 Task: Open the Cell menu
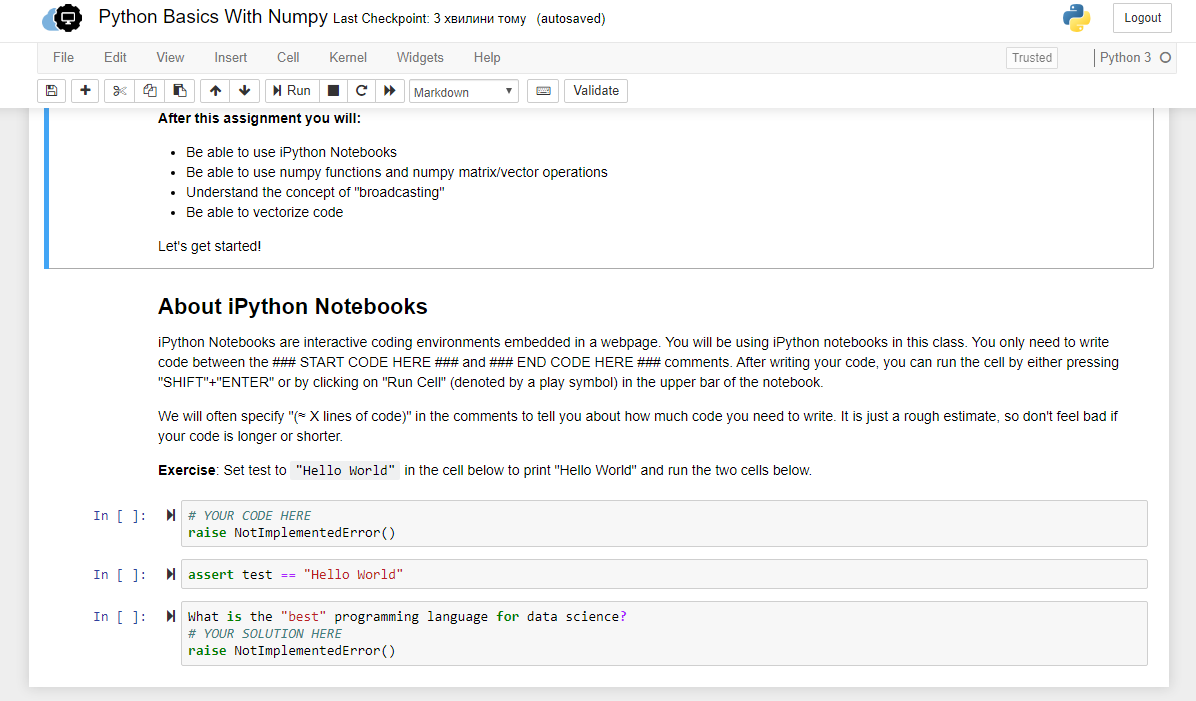[x=288, y=58]
